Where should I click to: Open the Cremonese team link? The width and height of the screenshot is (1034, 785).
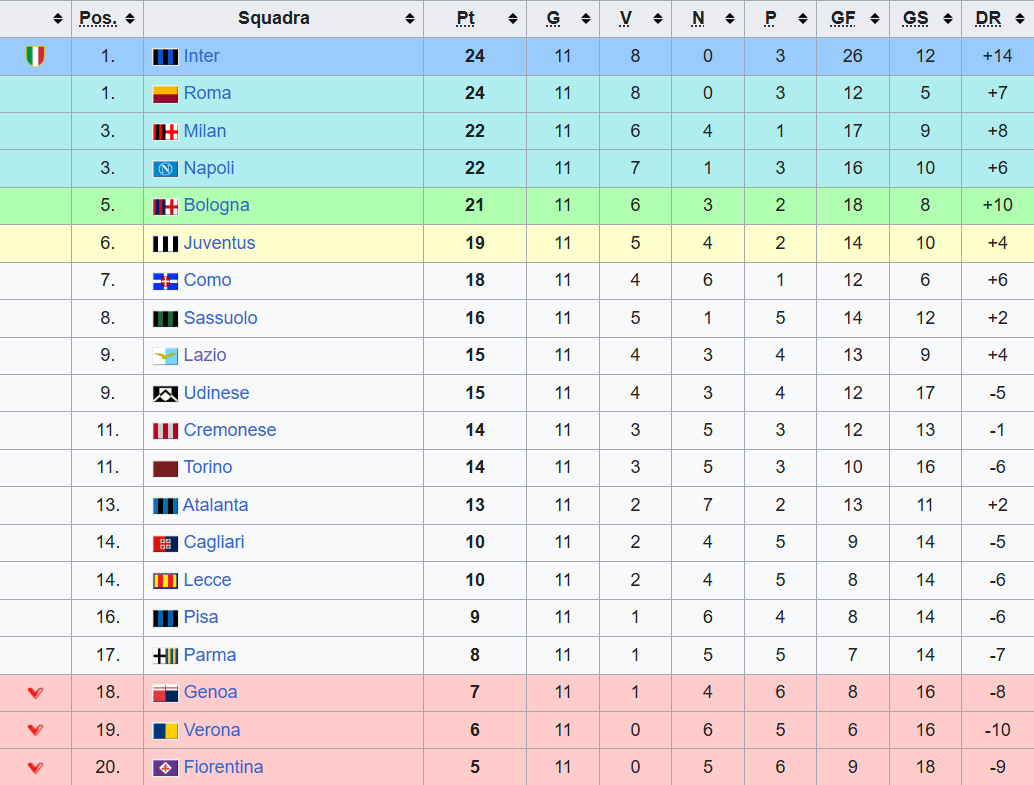tap(229, 431)
